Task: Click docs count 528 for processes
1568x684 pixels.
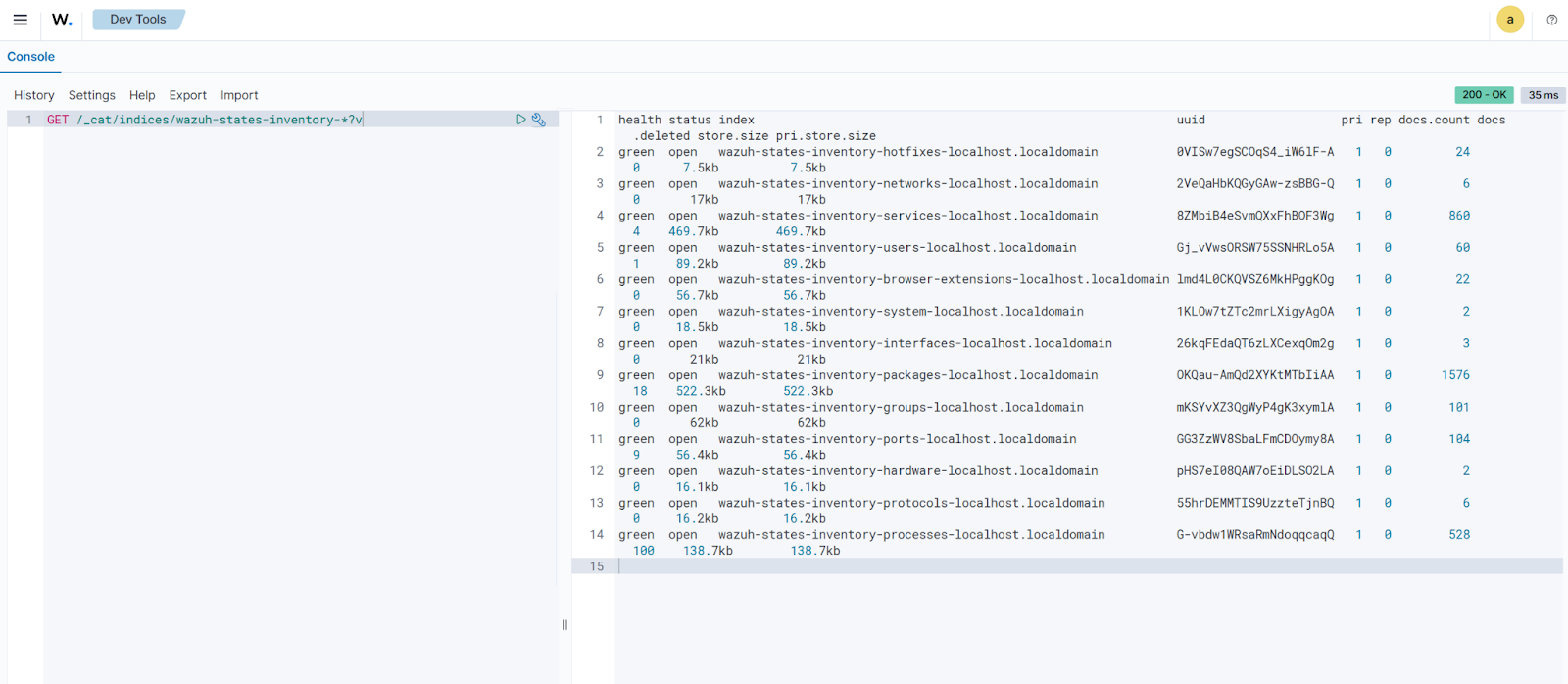Action: coord(1459,535)
